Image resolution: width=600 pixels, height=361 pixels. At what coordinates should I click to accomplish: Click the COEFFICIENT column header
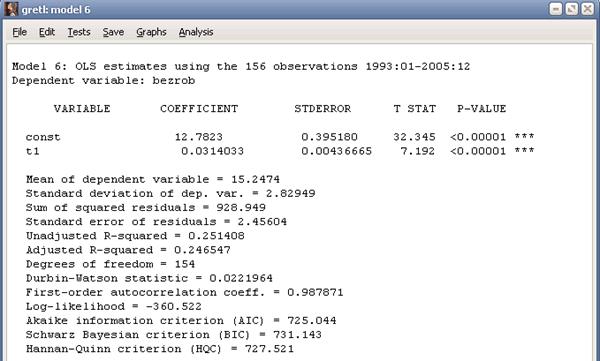coord(199,109)
